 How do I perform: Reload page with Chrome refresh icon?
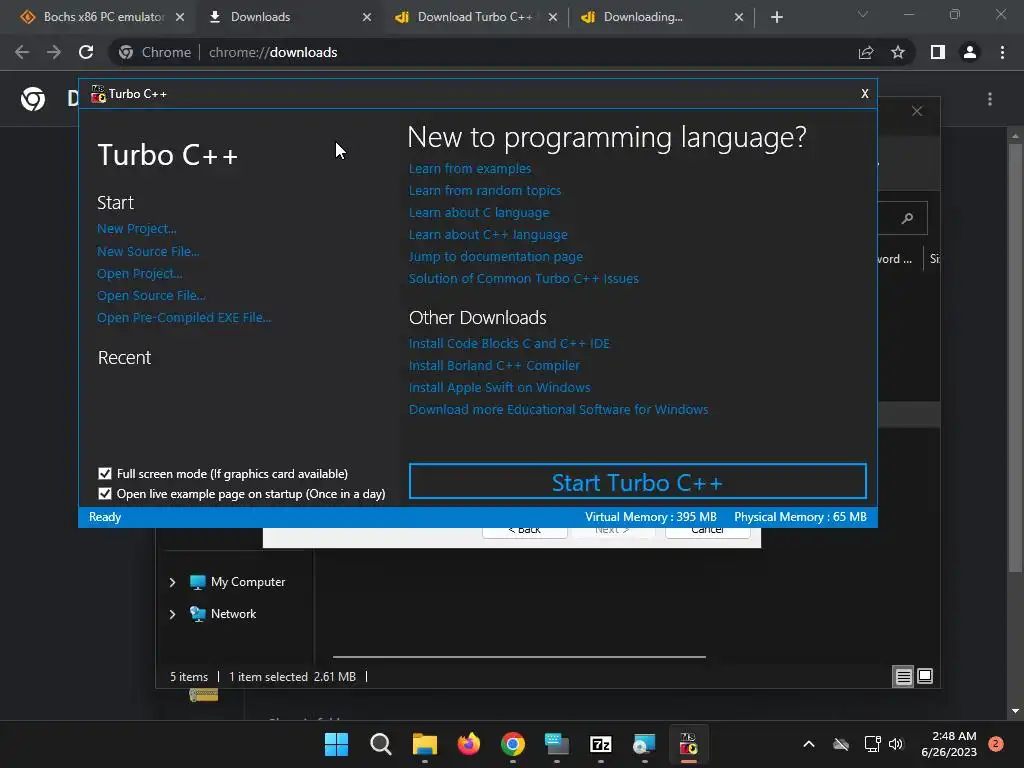pyautogui.click(x=86, y=52)
